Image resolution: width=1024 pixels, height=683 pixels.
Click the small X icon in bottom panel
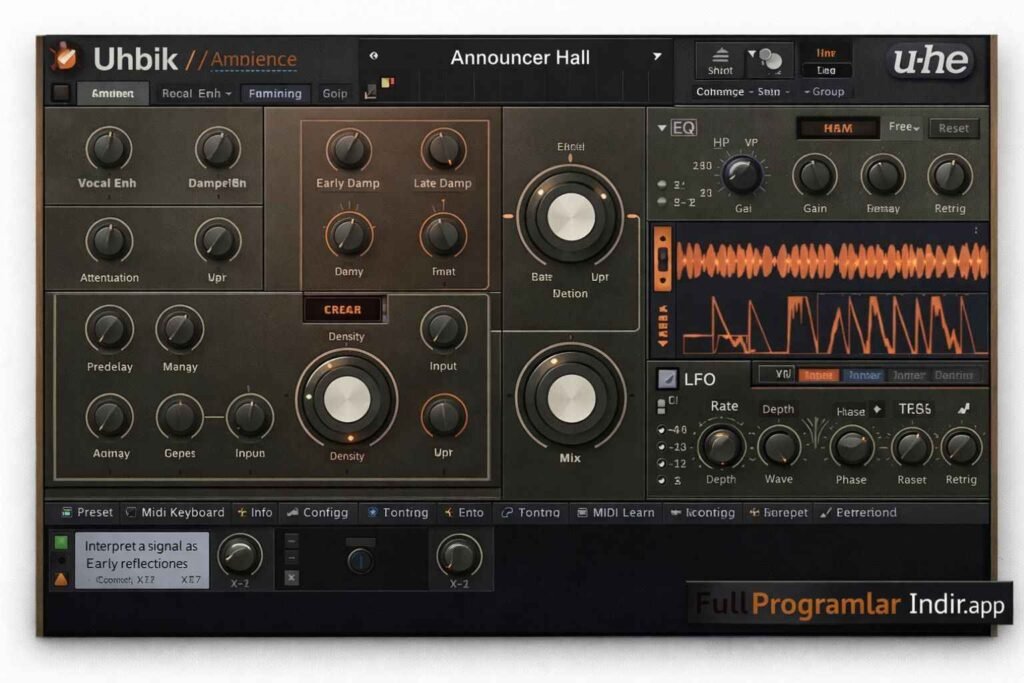(x=291, y=577)
